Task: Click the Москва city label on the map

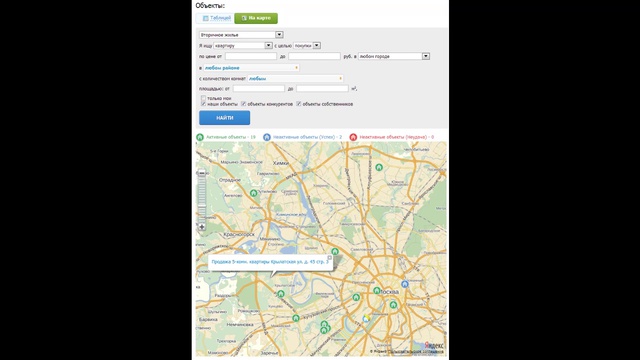Action: (x=389, y=292)
